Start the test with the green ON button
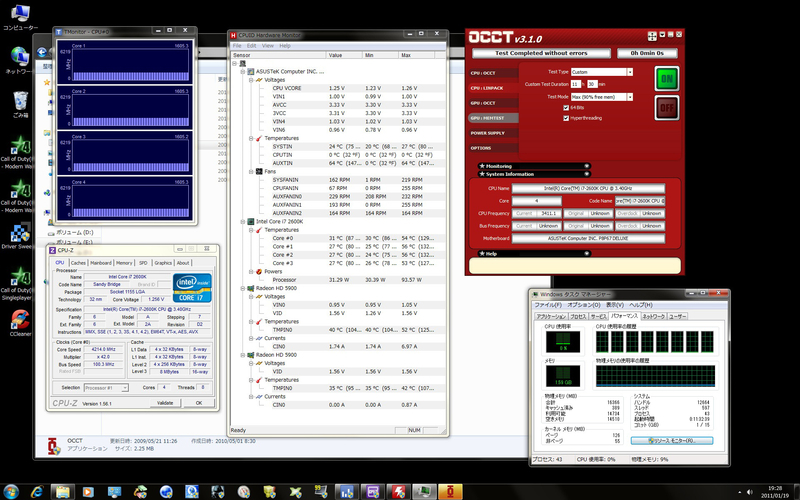Image resolution: width=800 pixels, height=500 pixels. [666, 79]
